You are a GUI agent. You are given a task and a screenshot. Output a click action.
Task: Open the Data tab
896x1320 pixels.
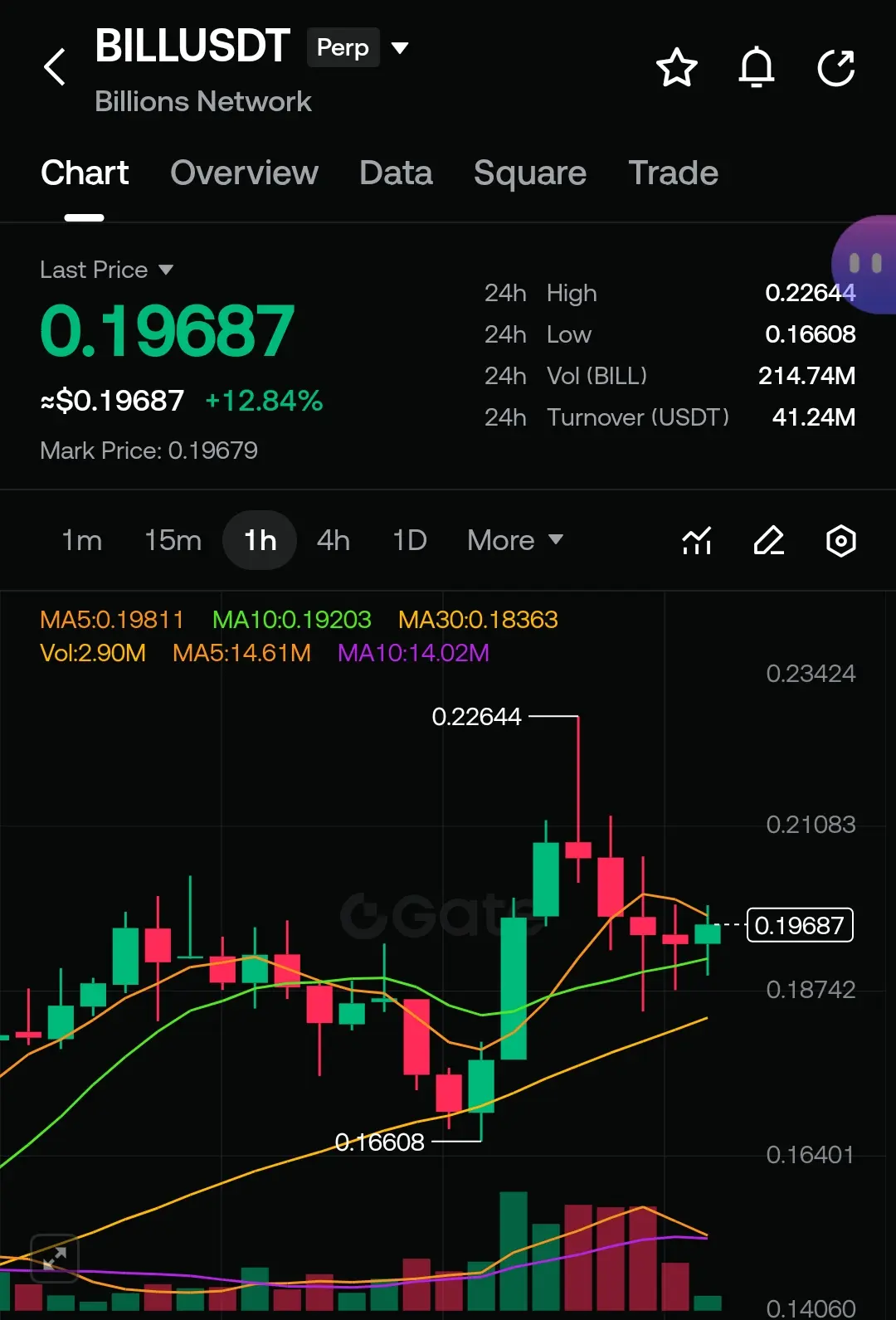tap(396, 173)
